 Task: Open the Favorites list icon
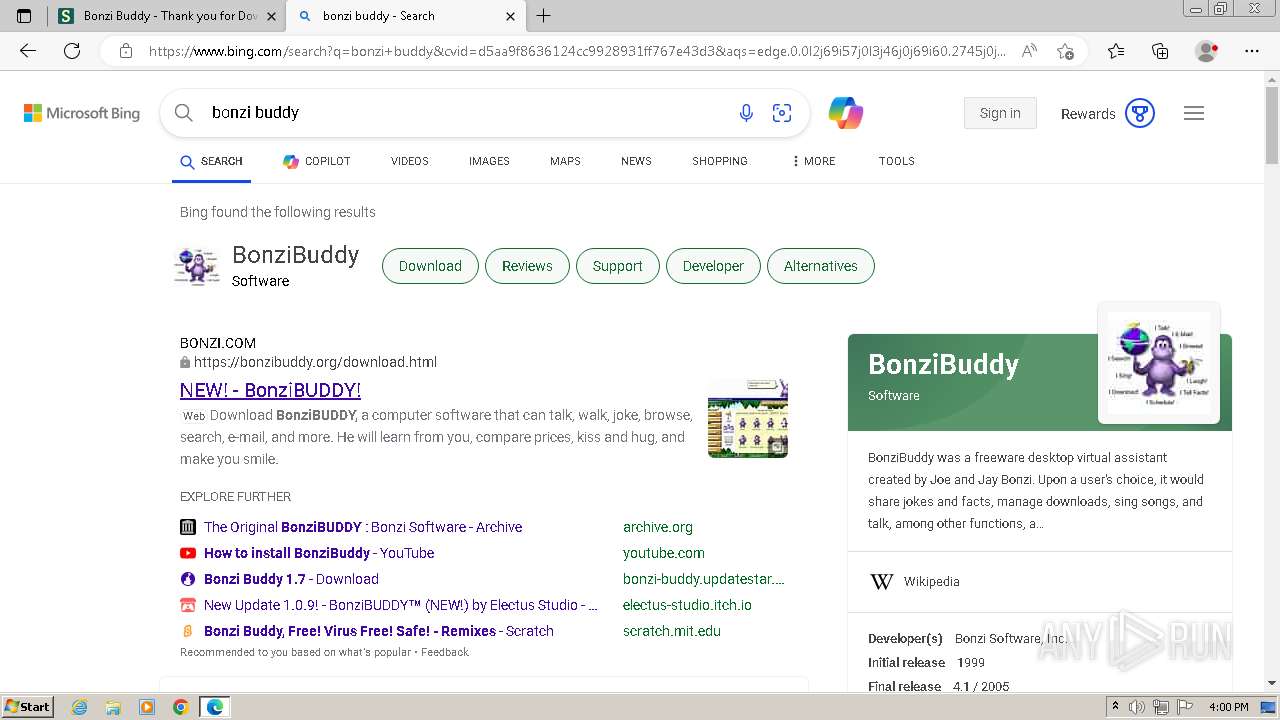tap(1116, 51)
